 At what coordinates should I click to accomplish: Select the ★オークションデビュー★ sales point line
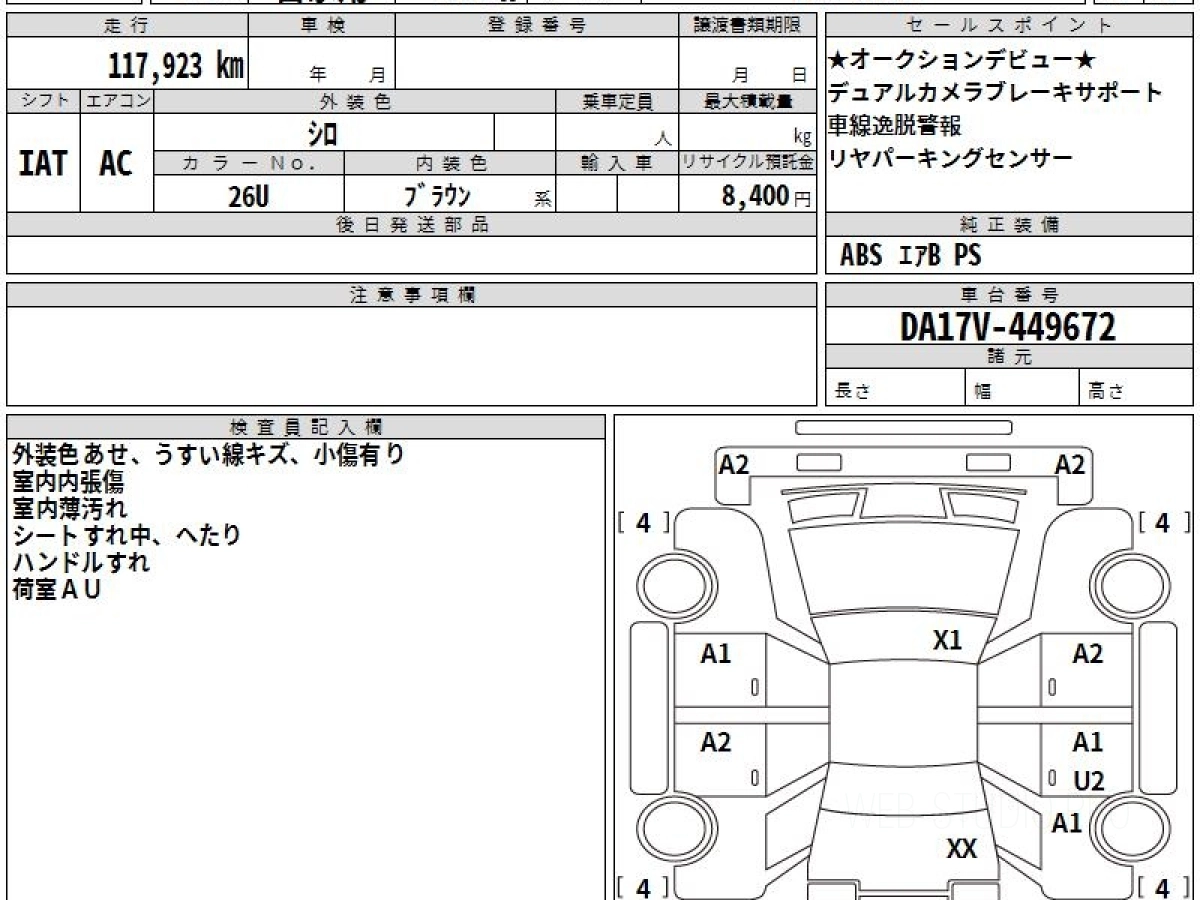pos(962,61)
